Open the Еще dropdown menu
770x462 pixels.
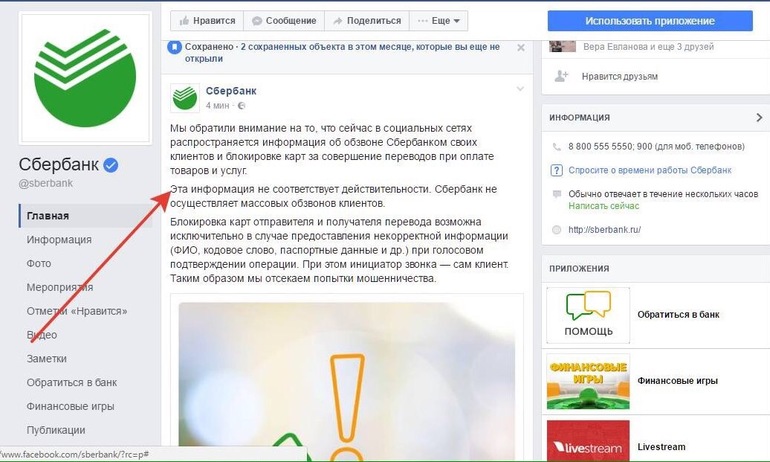click(x=439, y=21)
